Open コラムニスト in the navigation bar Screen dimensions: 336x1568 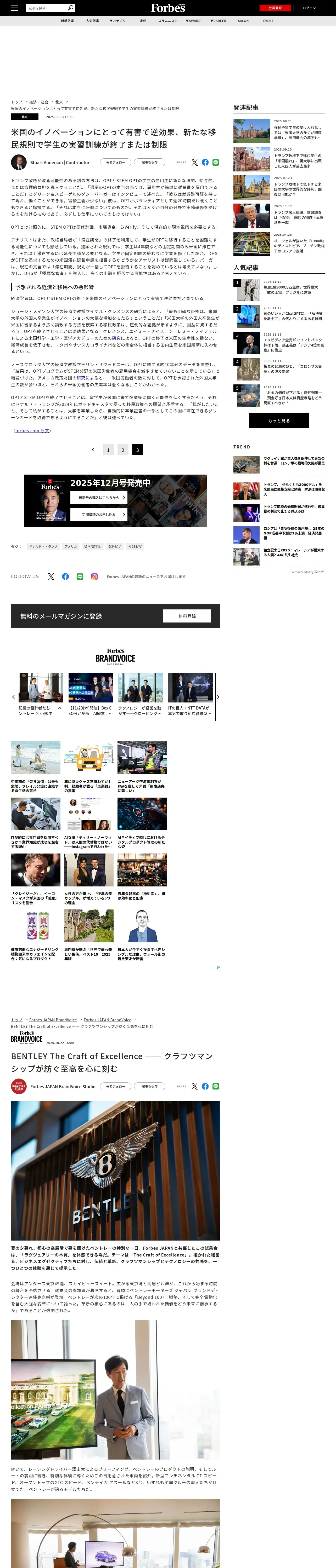[168, 21]
